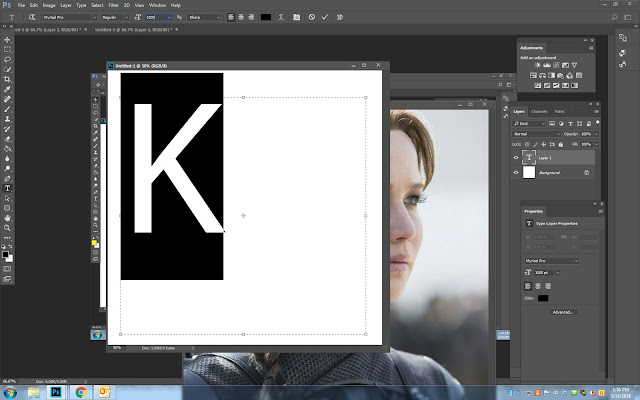Select the Move tool in left toolbar

click(x=8, y=38)
